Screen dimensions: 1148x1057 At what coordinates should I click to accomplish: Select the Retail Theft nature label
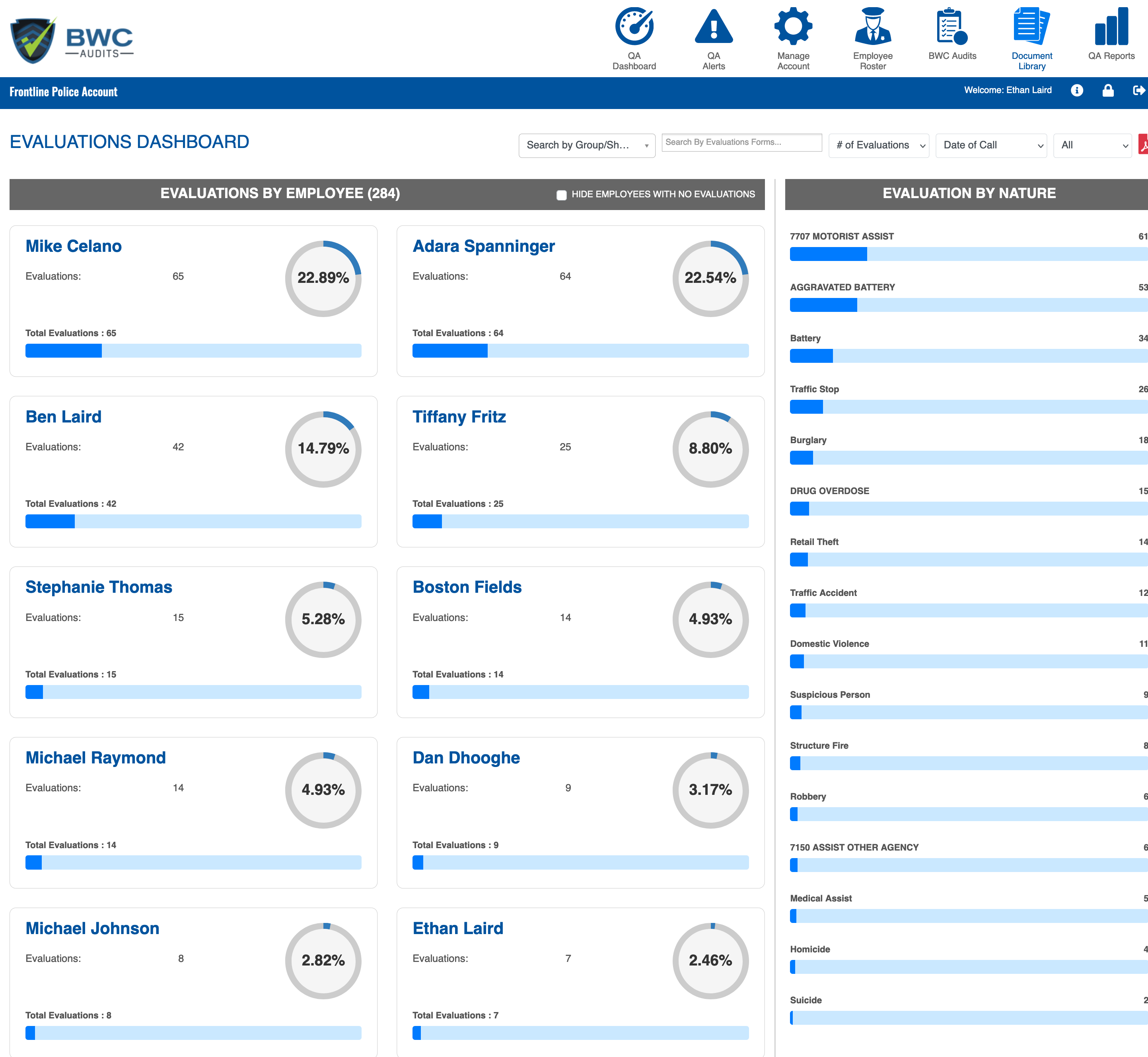click(x=814, y=542)
